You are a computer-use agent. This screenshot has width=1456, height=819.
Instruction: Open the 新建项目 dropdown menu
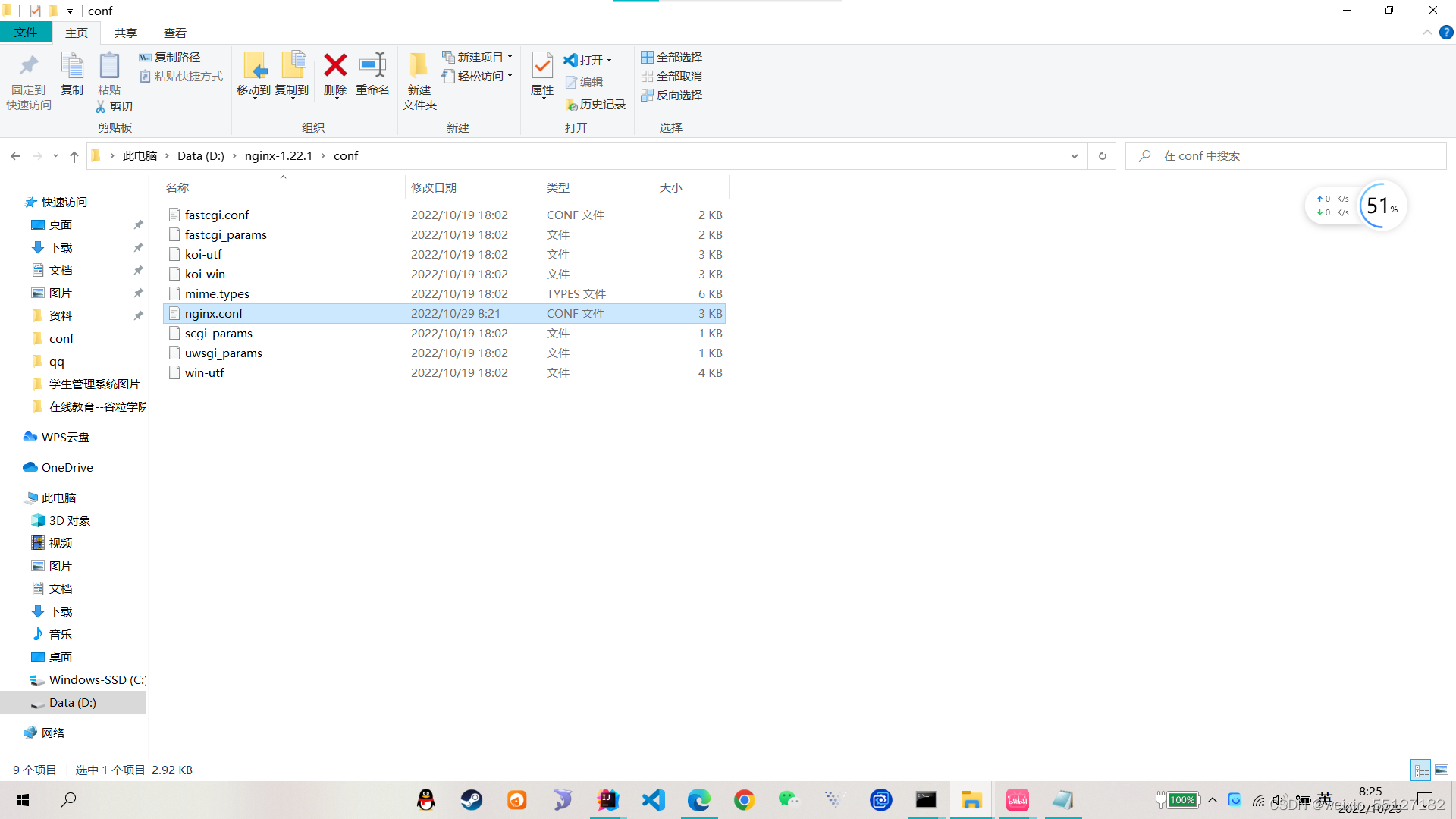(x=511, y=56)
